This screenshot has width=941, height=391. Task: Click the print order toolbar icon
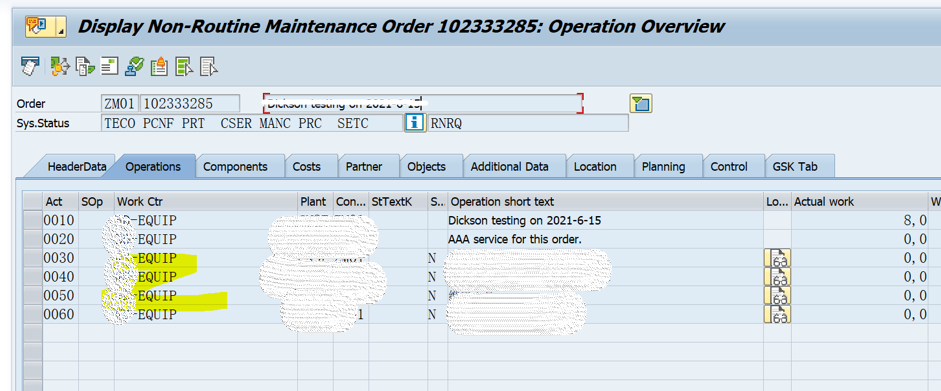[29, 67]
